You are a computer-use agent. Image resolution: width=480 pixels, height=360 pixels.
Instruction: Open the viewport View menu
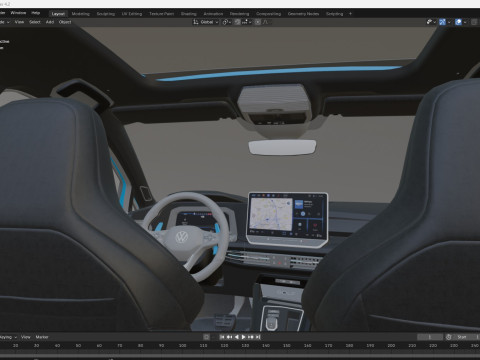(x=19, y=22)
